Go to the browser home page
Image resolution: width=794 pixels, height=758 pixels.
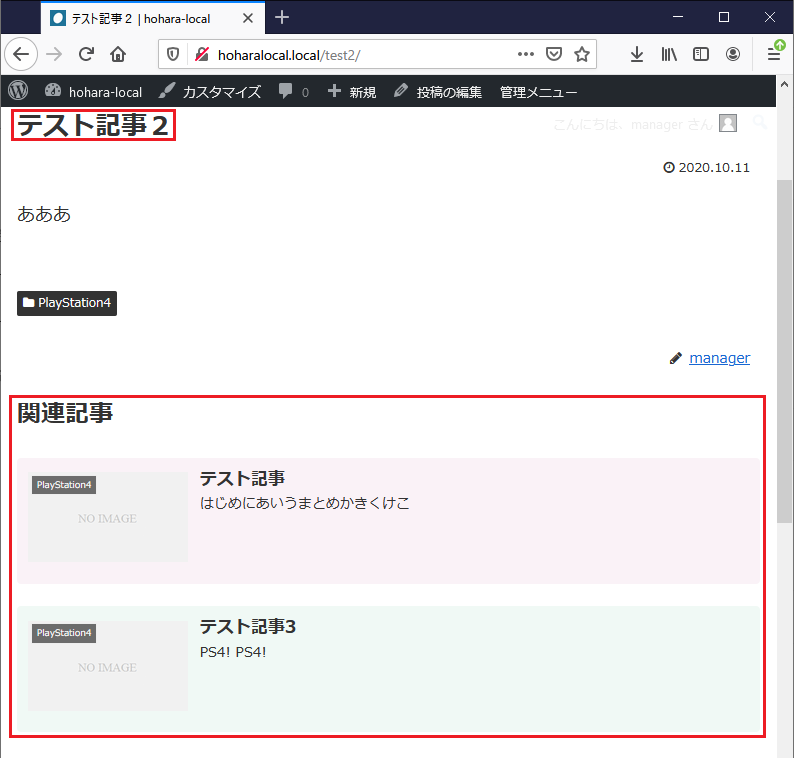tap(118, 54)
